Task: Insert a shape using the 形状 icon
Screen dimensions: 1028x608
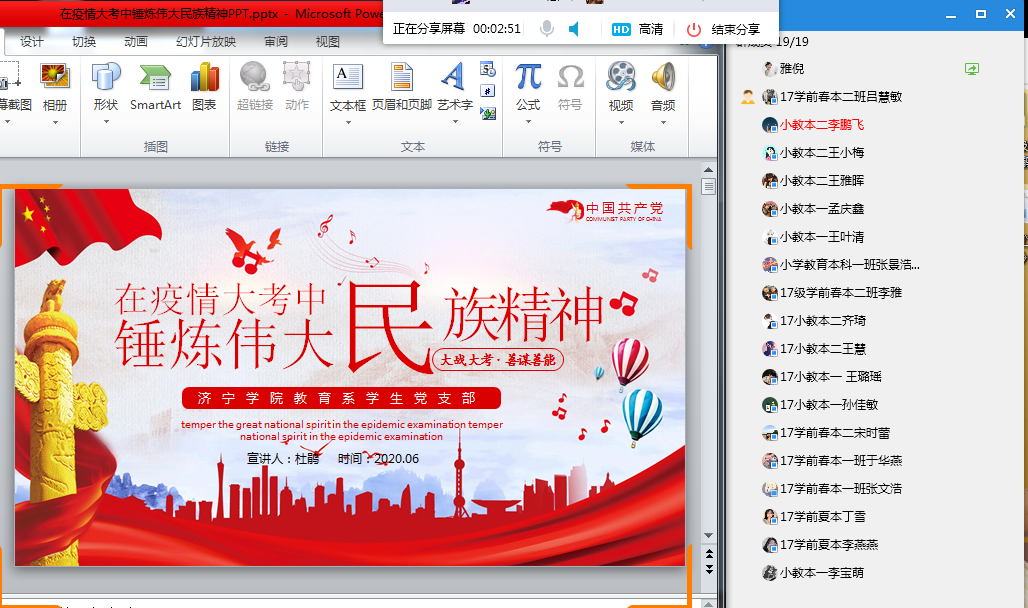Action: coord(105,78)
